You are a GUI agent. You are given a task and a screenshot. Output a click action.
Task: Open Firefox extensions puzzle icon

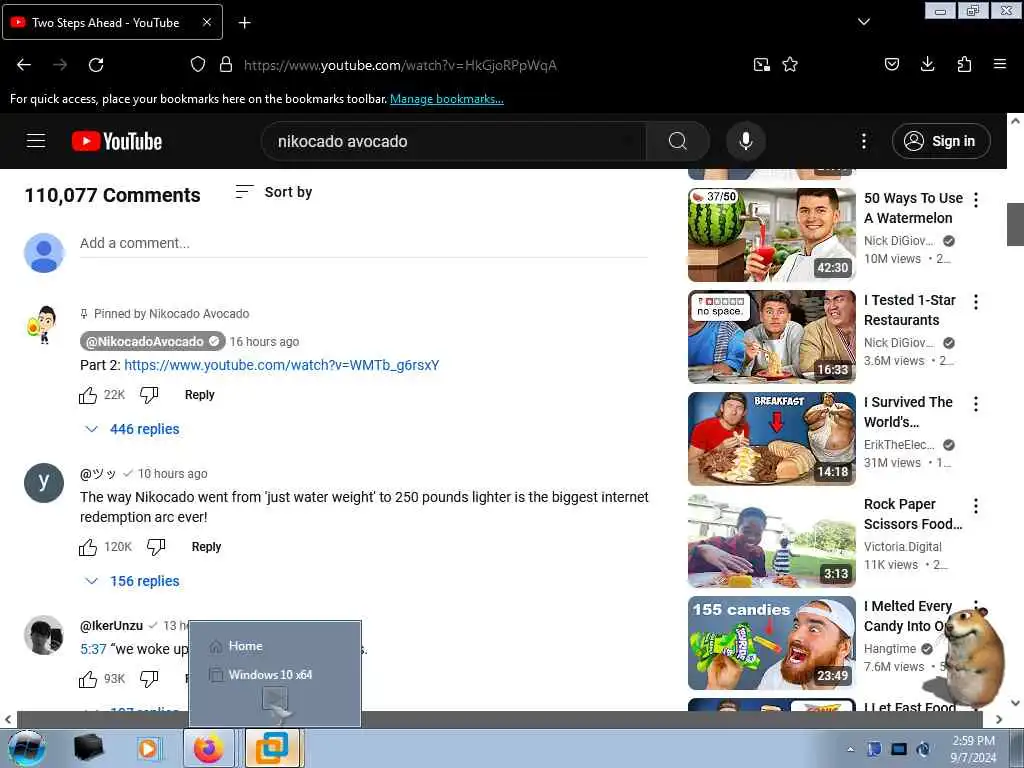coord(964,64)
